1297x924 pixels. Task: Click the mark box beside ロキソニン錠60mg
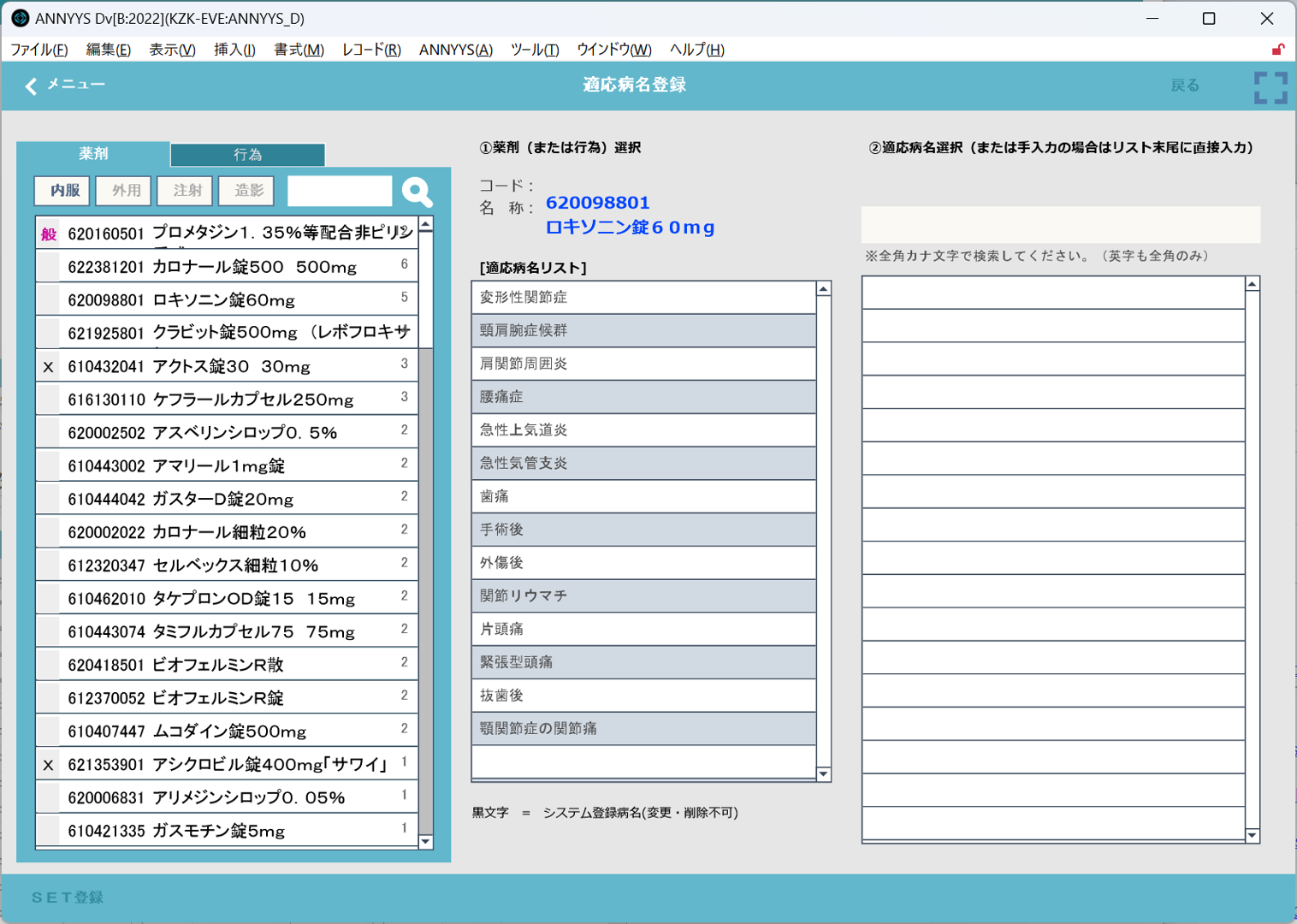pos(48,300)
